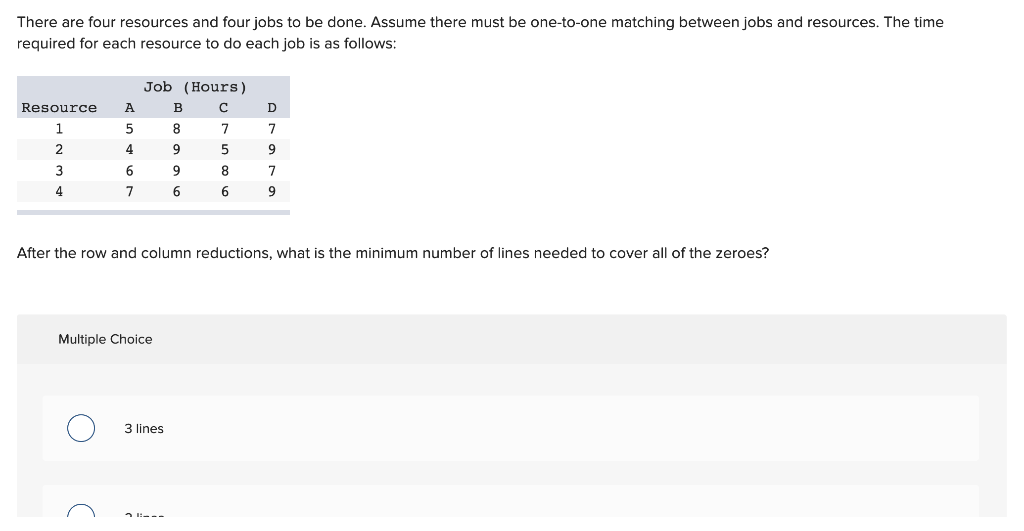This screenshot has width=1024, height=531.
Task: Click the question about minimum number of lines
Action: 393,253
